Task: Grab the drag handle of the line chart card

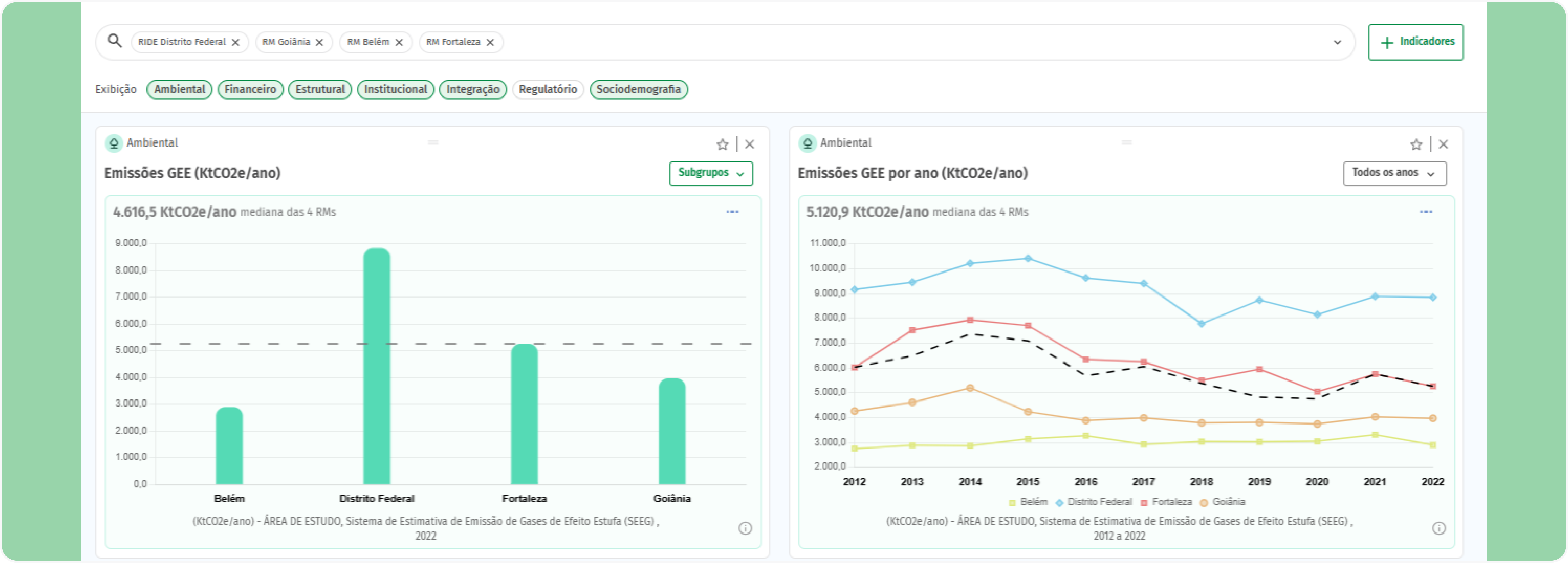Action: (x=1127, y=143)
